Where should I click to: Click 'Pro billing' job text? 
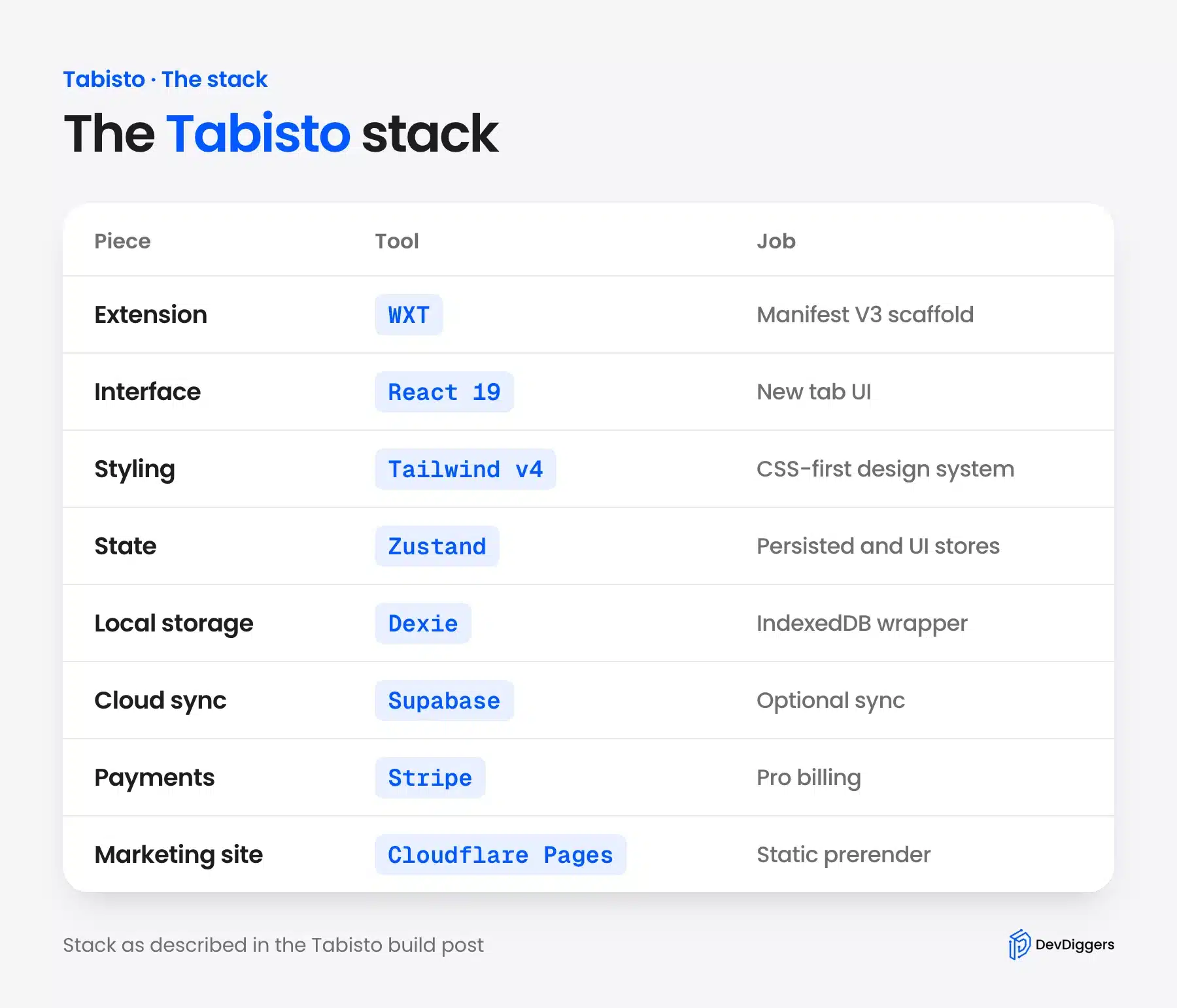[x=808, y=778]
